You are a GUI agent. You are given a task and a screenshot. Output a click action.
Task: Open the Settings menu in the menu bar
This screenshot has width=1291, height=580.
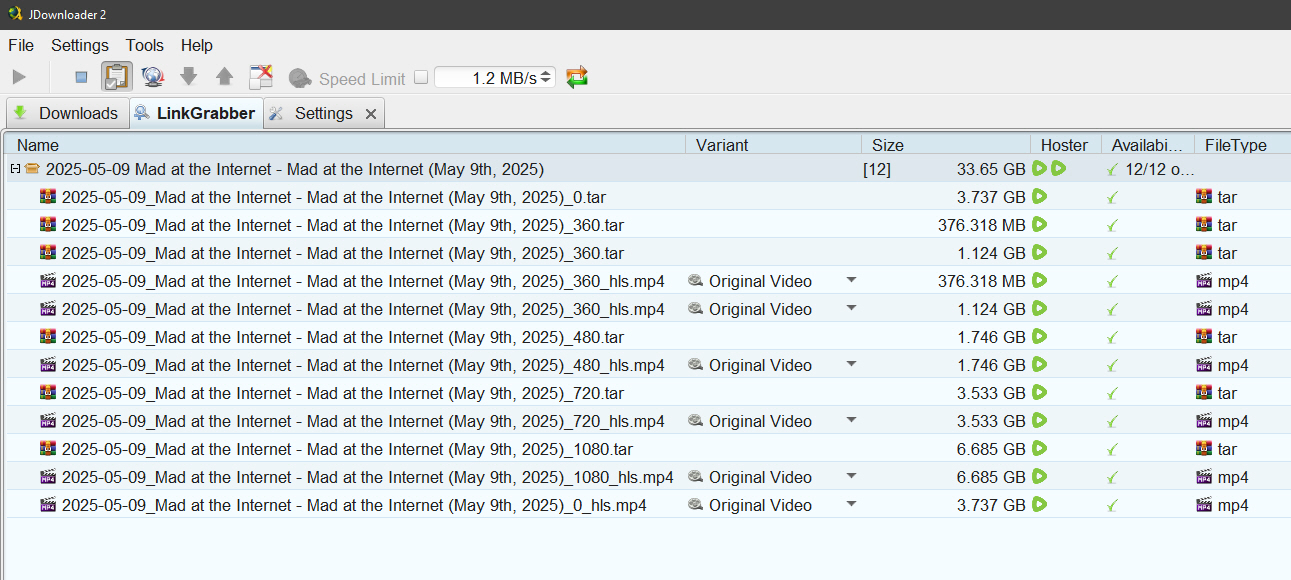80,45
